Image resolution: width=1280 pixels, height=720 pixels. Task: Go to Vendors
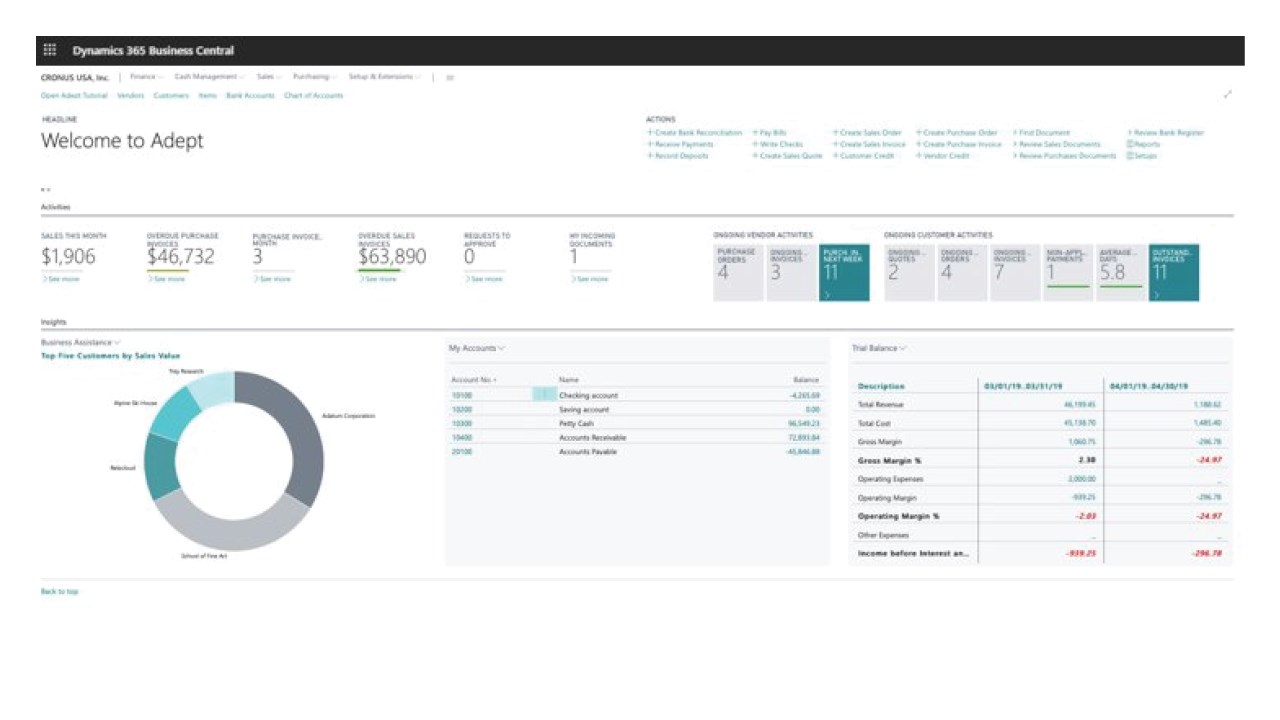coord(131,96)
